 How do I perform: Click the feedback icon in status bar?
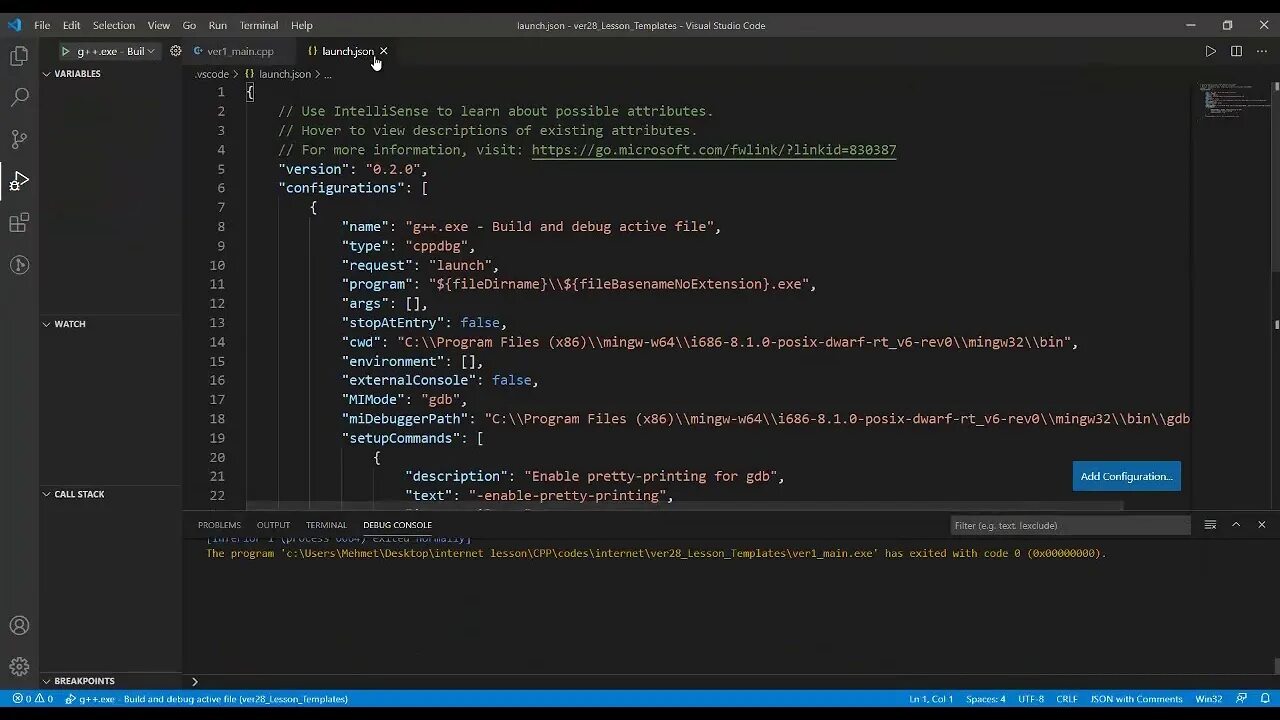coord(1242,699)
